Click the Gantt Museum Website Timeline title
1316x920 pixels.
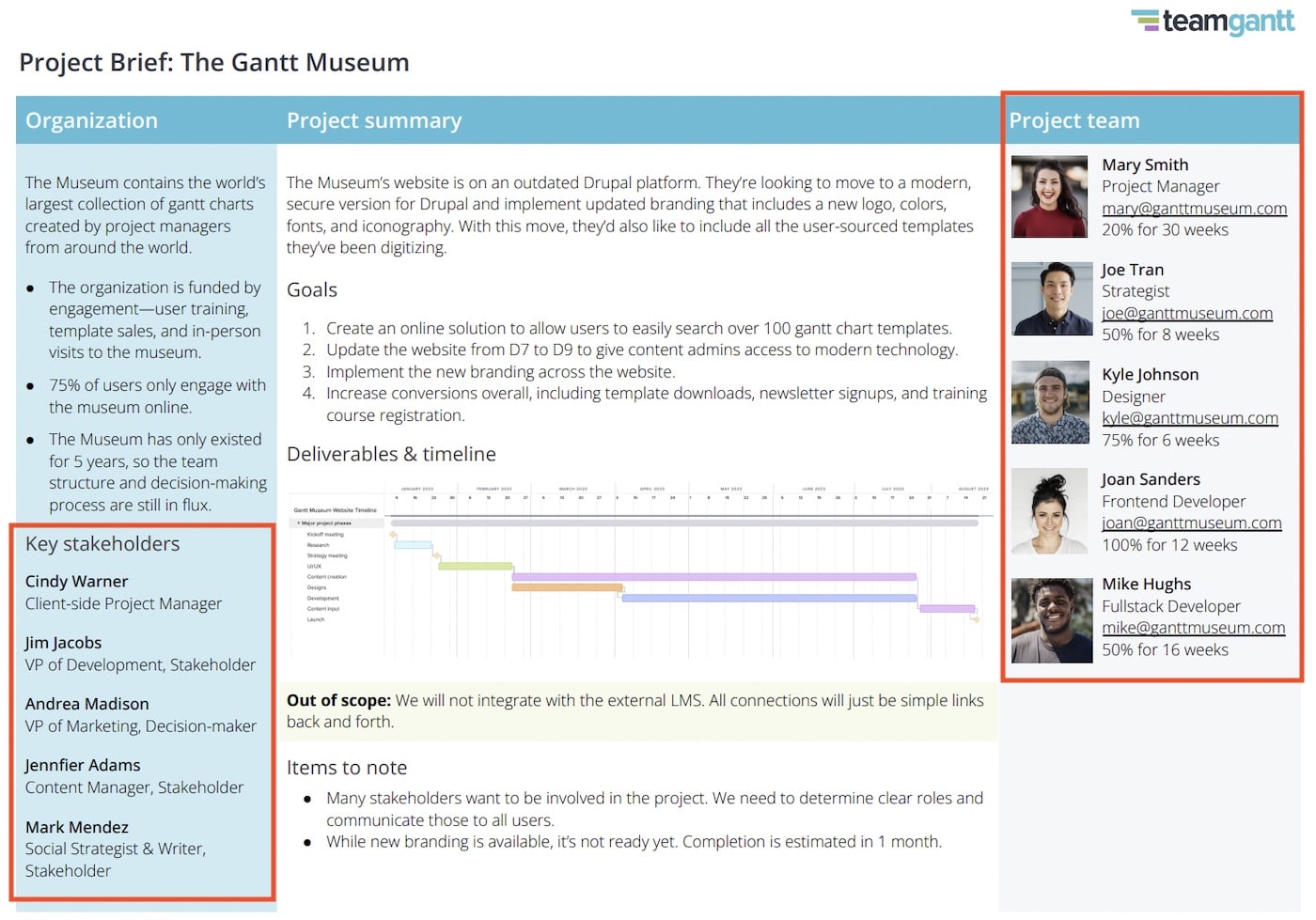tap(335, 509)
